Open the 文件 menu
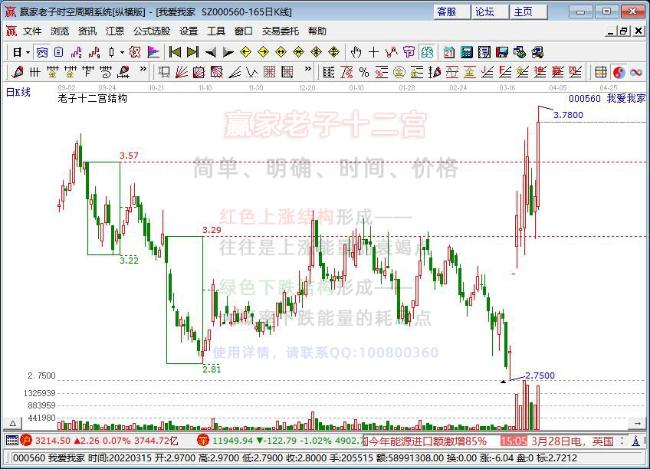The width and height of the screenshot is (650, 469). pyautogui.click(x=32, y=31)
